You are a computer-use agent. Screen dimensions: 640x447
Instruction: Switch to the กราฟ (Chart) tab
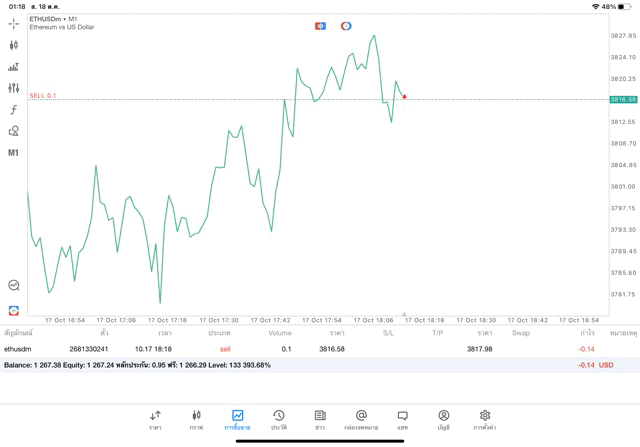click(196, 419)
